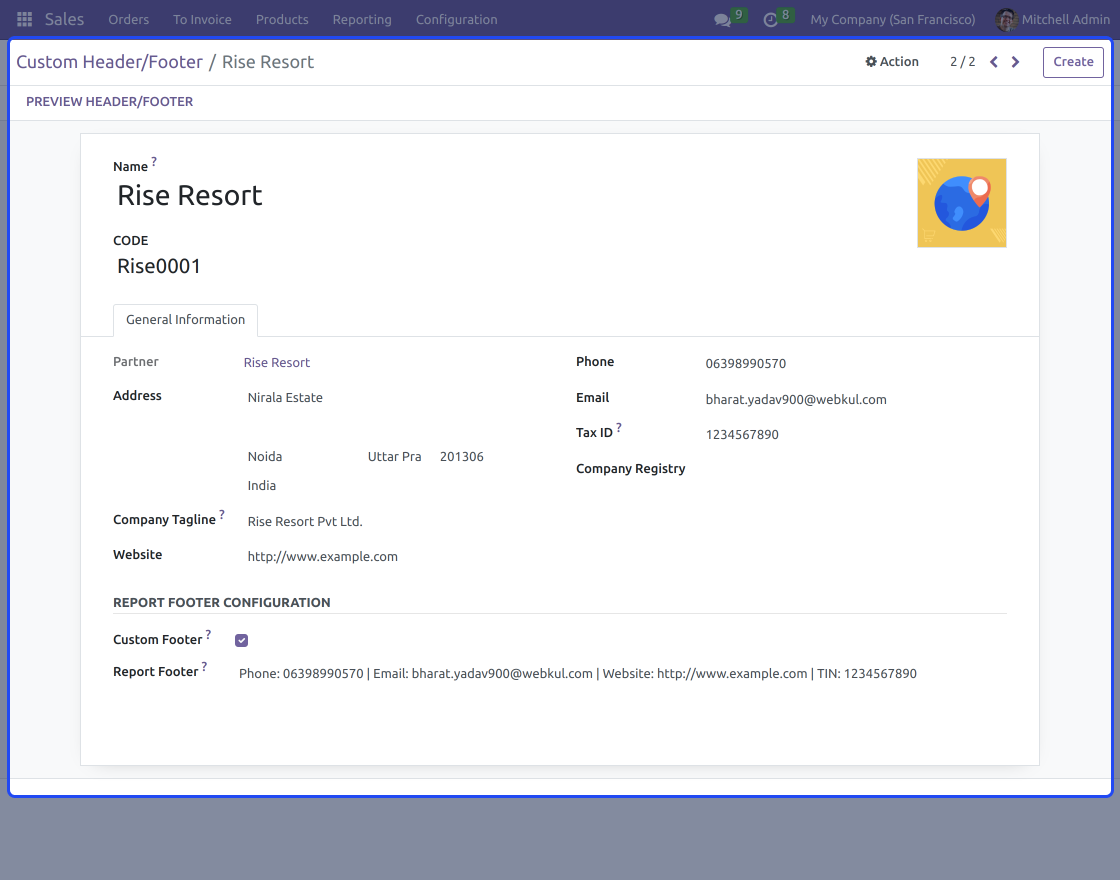Show help tooltip next to Company Tagline
This screenshot has height=880, width=1120.
222,514
